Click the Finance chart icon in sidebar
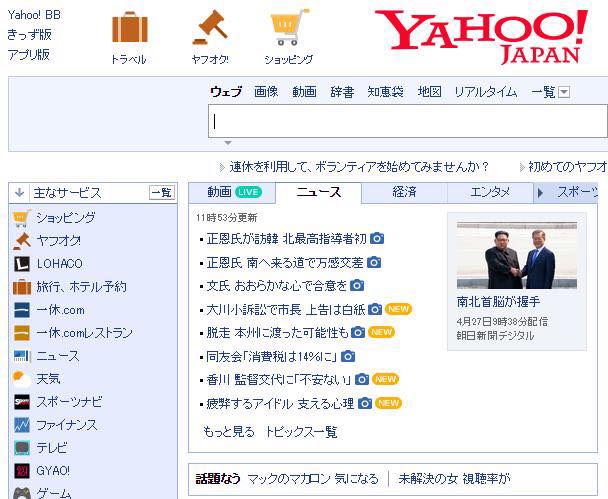 tap(22, 425)
